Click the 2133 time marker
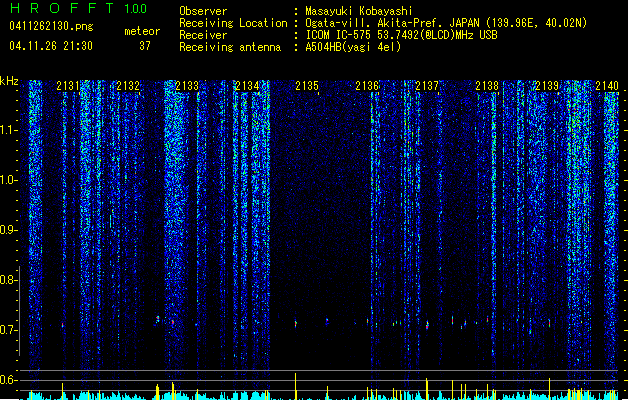This screenshot has width=629, height=400. (x=187, y=86)
